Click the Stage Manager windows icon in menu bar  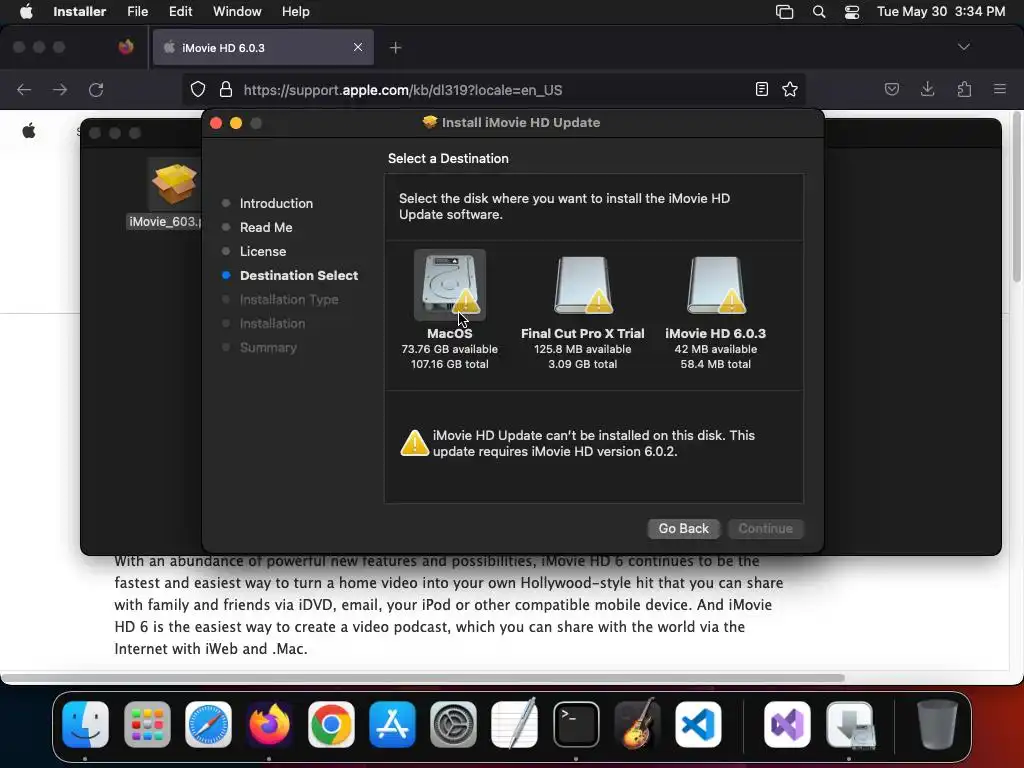[784, 12]
